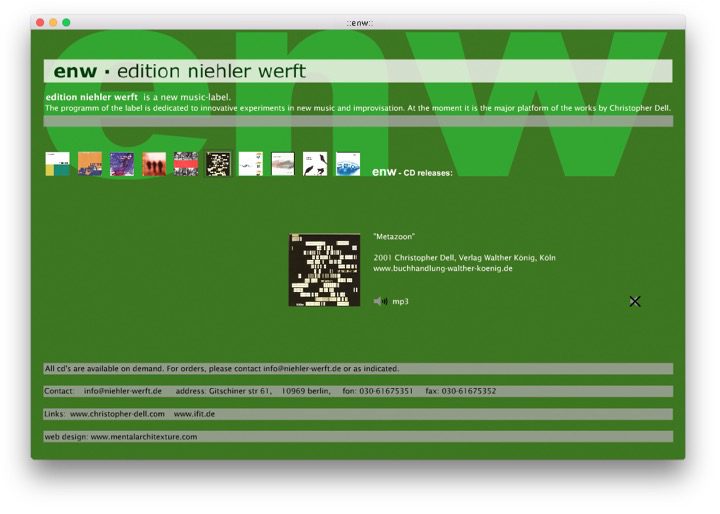Select the small Metazoon black pattern thumbnail
Image resolution: width=720 pixels, height=514 pixels.
[219, 164]
